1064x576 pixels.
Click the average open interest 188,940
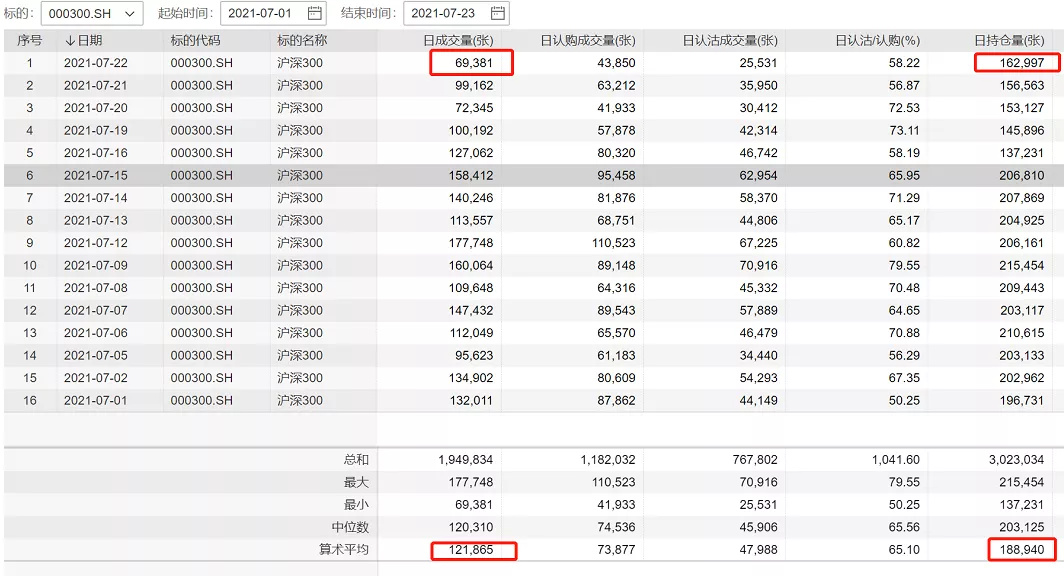click(x=1023, y=550)
